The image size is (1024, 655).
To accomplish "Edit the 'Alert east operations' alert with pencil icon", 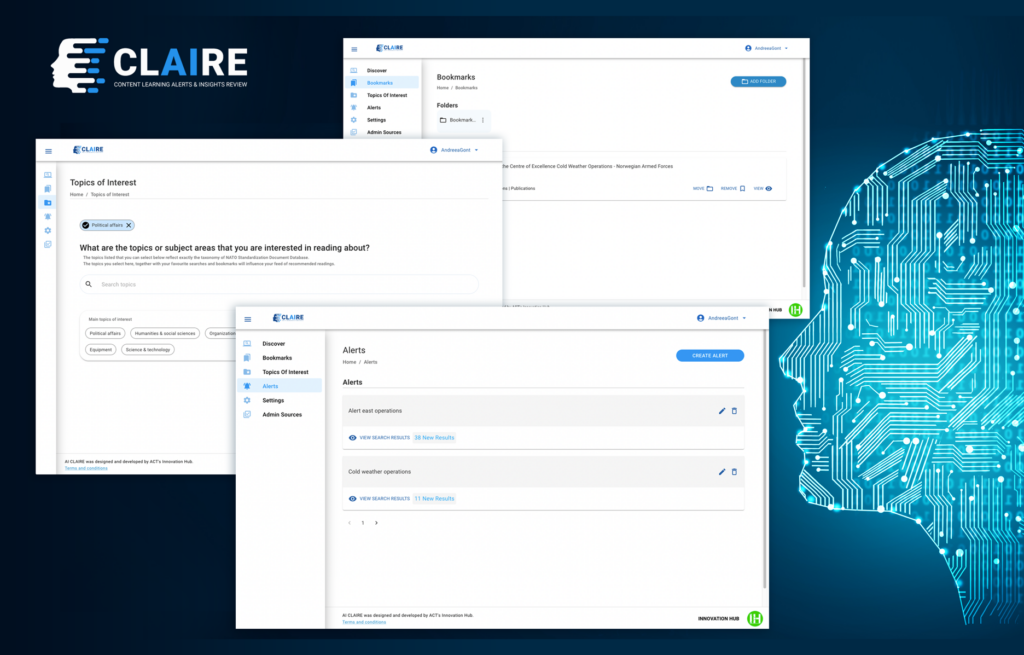I will [x=722, y=411].
